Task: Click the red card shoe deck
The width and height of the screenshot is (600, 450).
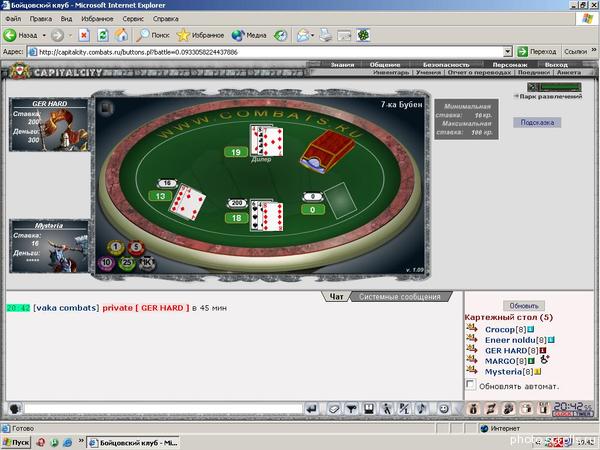Action: [327, 151]
